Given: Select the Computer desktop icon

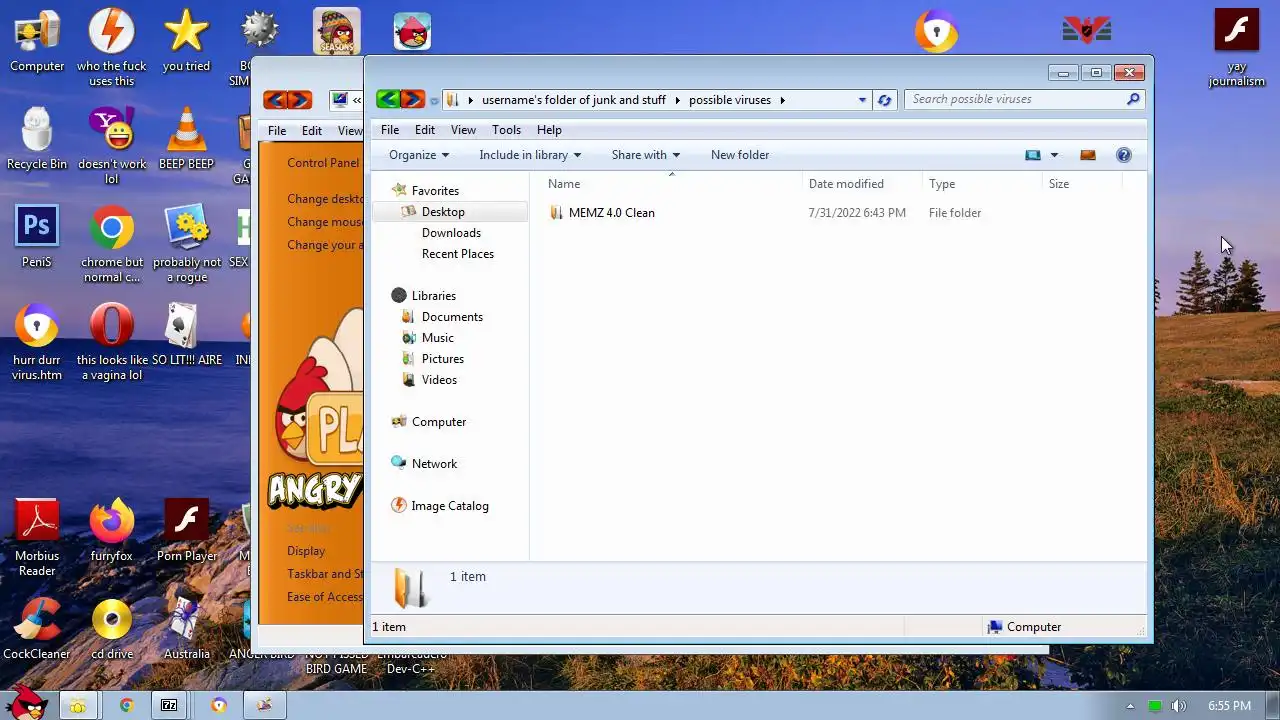Looking at the screenshot, I should (37, 42).
